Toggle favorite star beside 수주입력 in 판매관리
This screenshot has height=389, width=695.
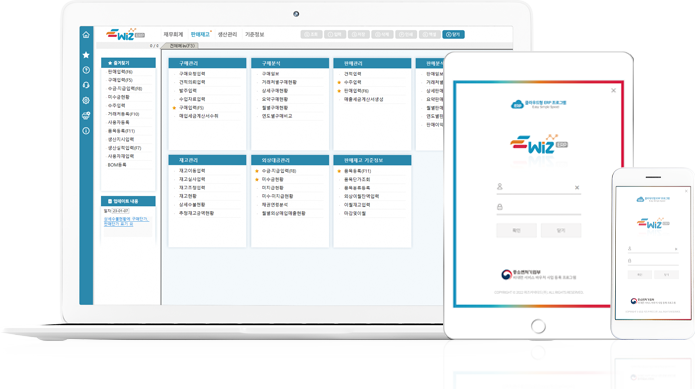(x=339, y=82)
